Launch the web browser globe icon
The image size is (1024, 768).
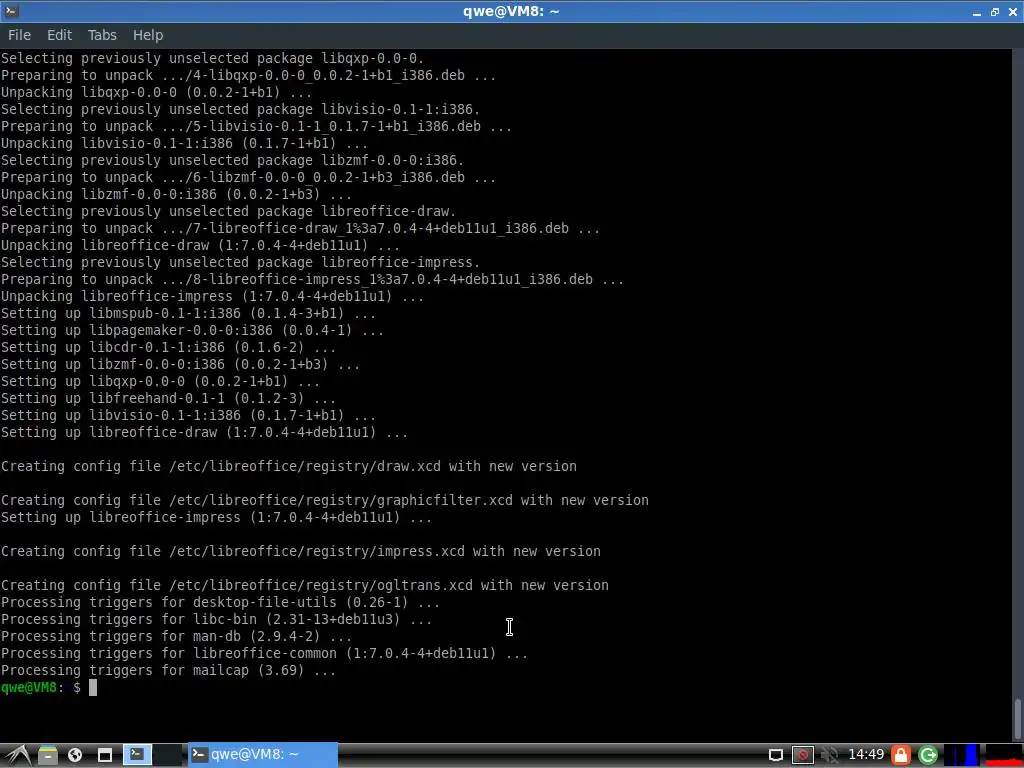point(75,755)
